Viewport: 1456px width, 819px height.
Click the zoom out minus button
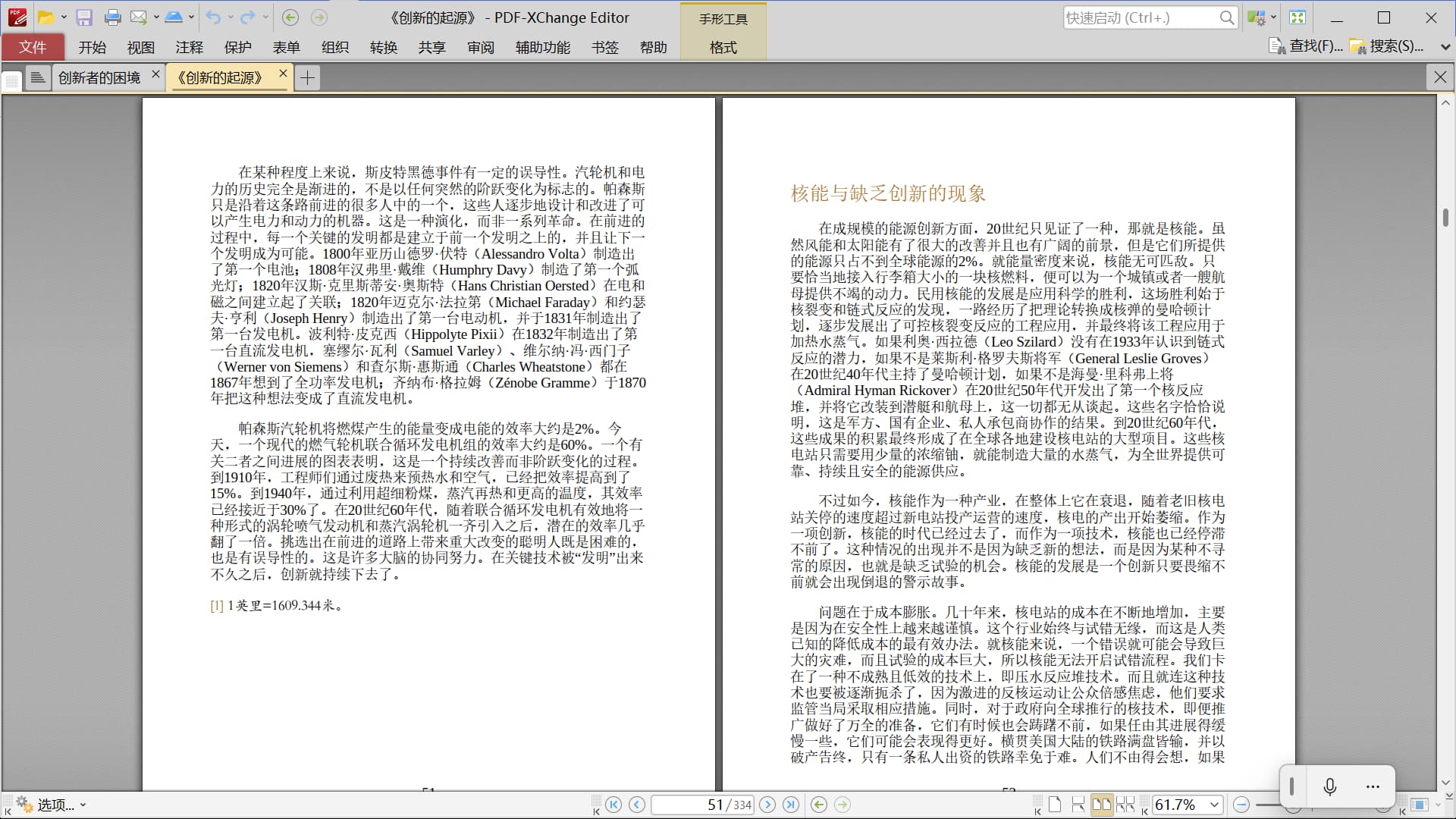point(1241,805)
